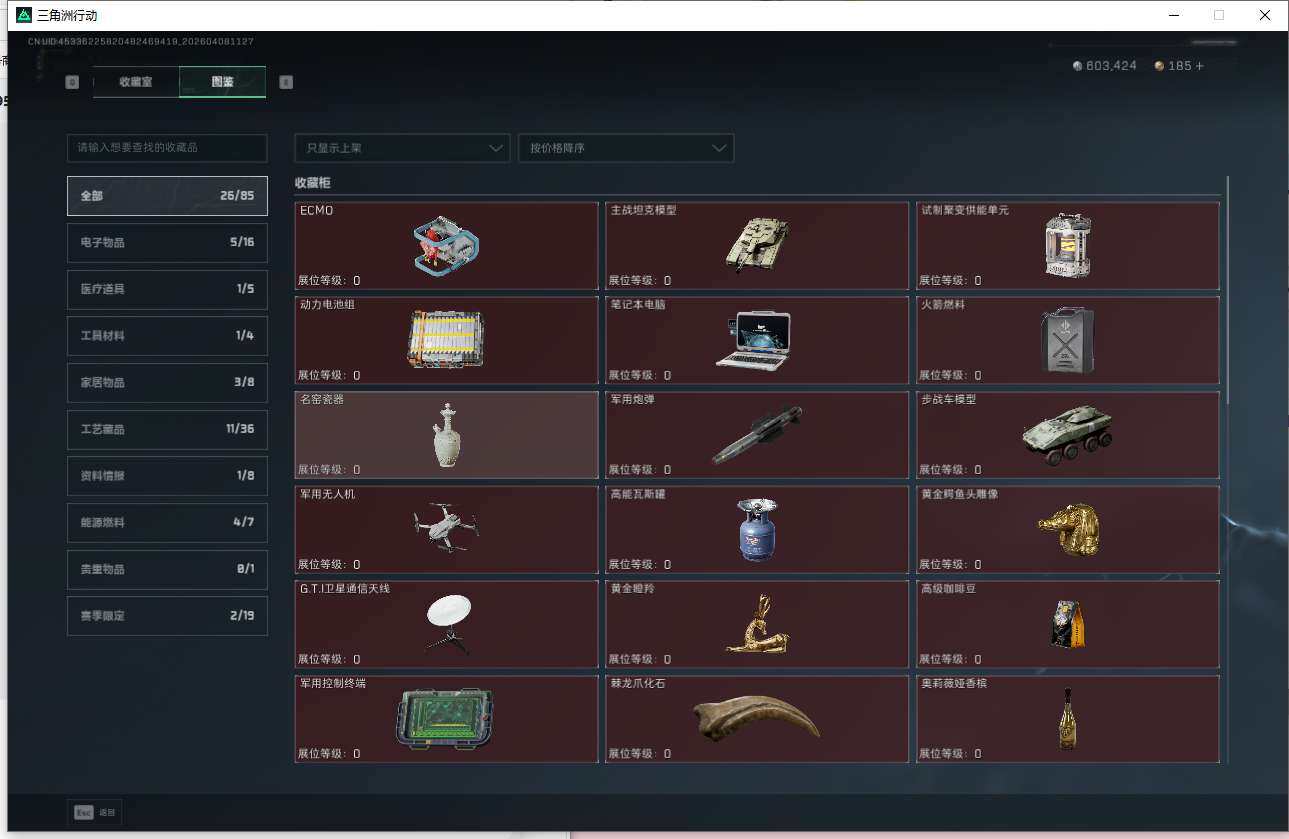Click the 军用炮弹 artillery shell icon
Screen dimensions: 1289x839
coord(757,435)
